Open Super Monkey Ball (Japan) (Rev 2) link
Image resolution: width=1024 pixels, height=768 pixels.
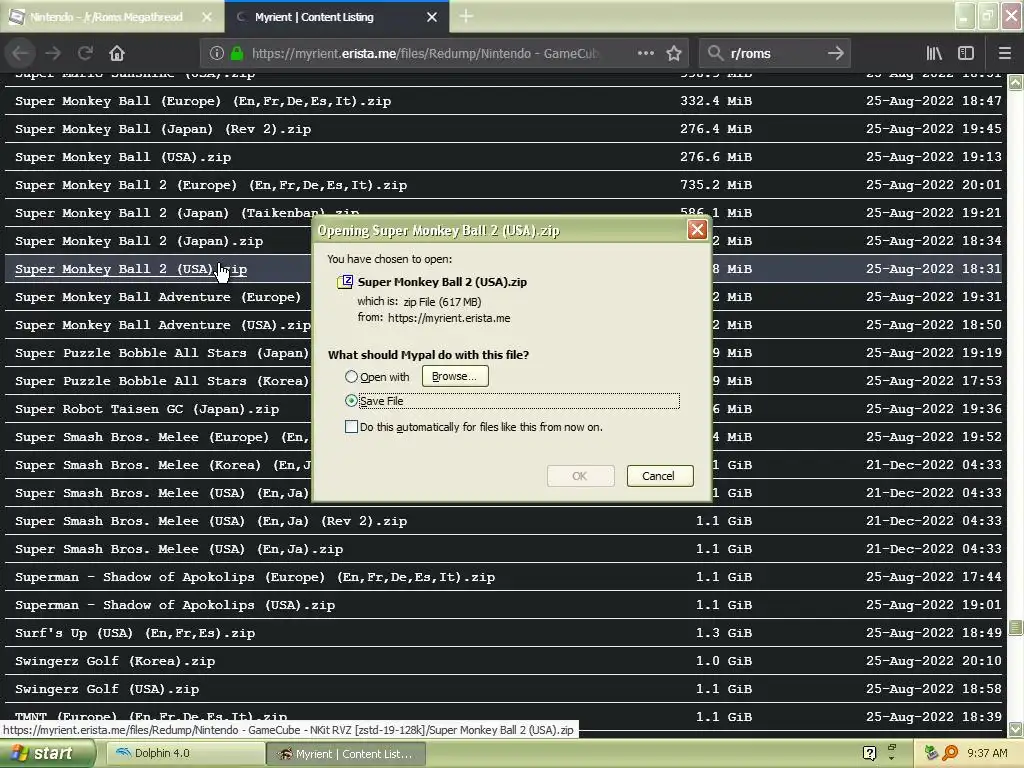click(x=163, y=129)
